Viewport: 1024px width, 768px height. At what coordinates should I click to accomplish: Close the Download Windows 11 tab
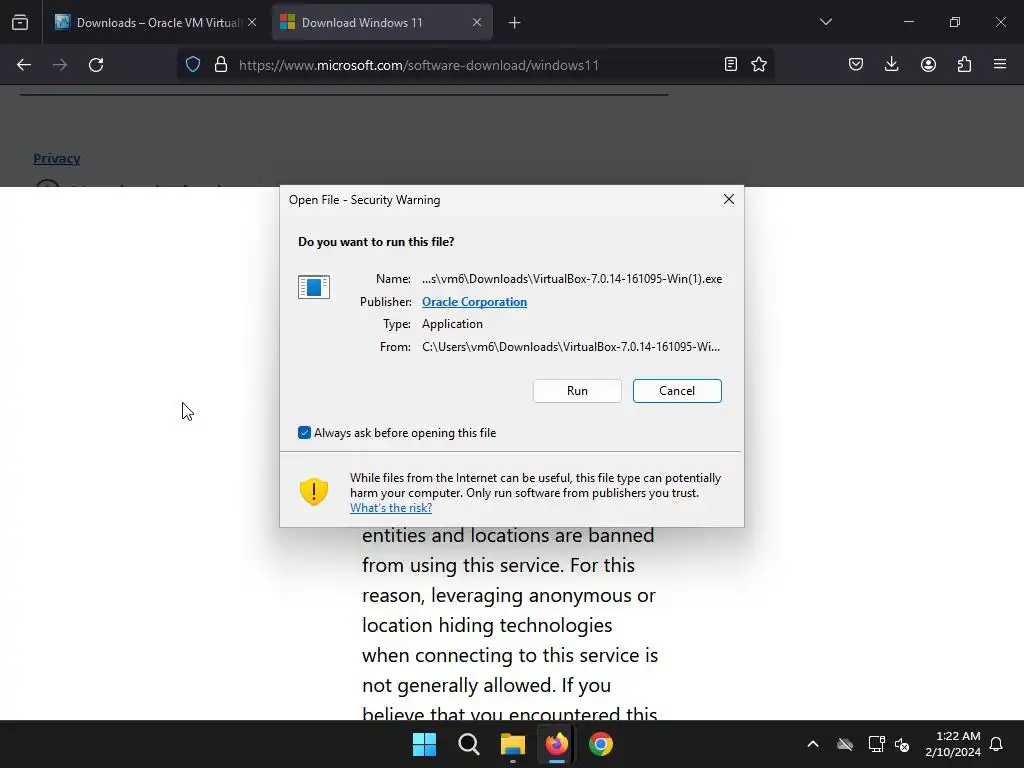[477, 23]
